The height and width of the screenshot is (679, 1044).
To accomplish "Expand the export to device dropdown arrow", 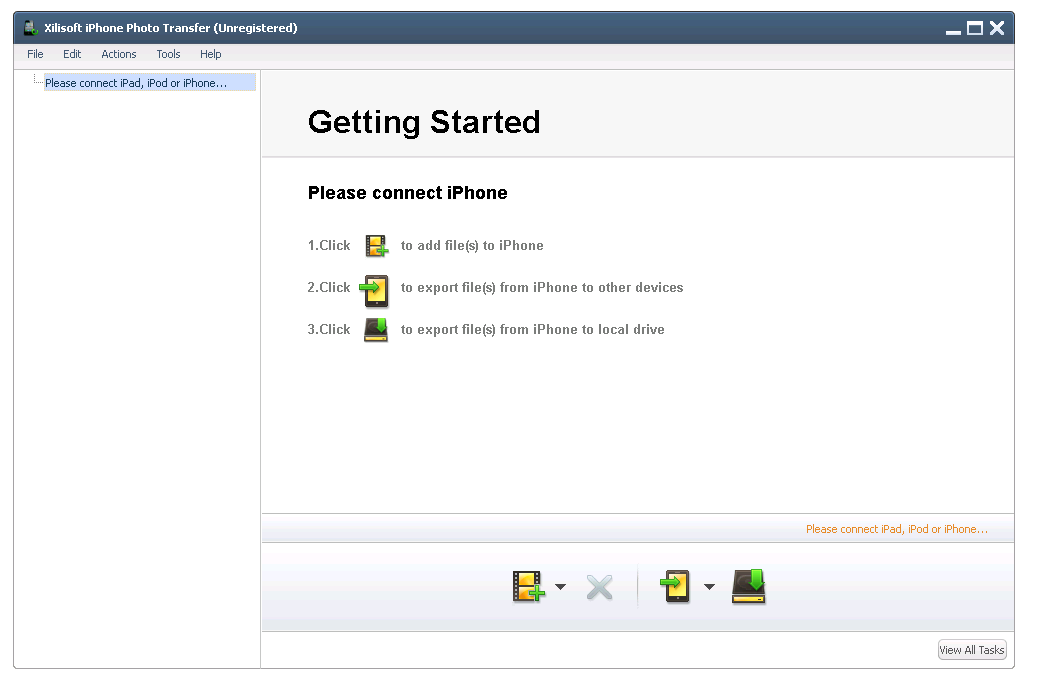I will tap(709, 587).
